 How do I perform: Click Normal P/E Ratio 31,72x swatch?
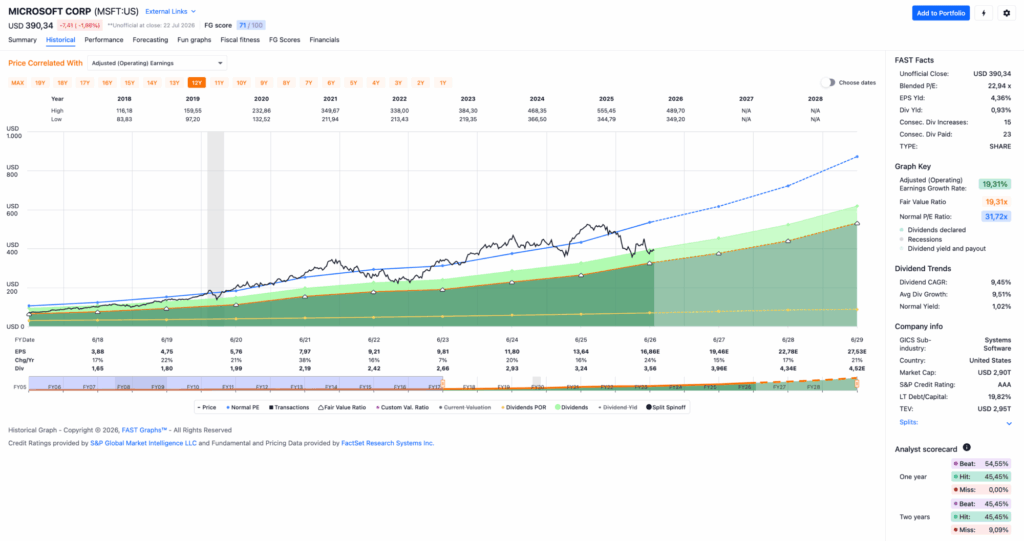click(x=996, y=216)
